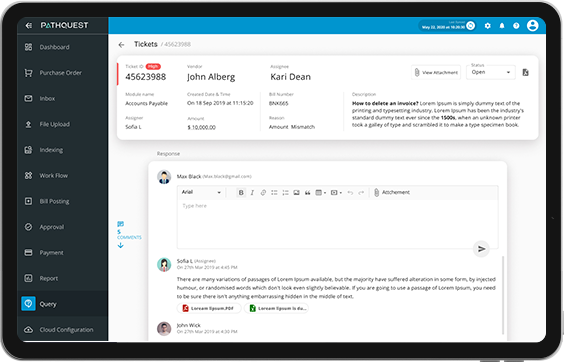
Task: Click module name Accounts Payable
Action: [x=146, y=104]
